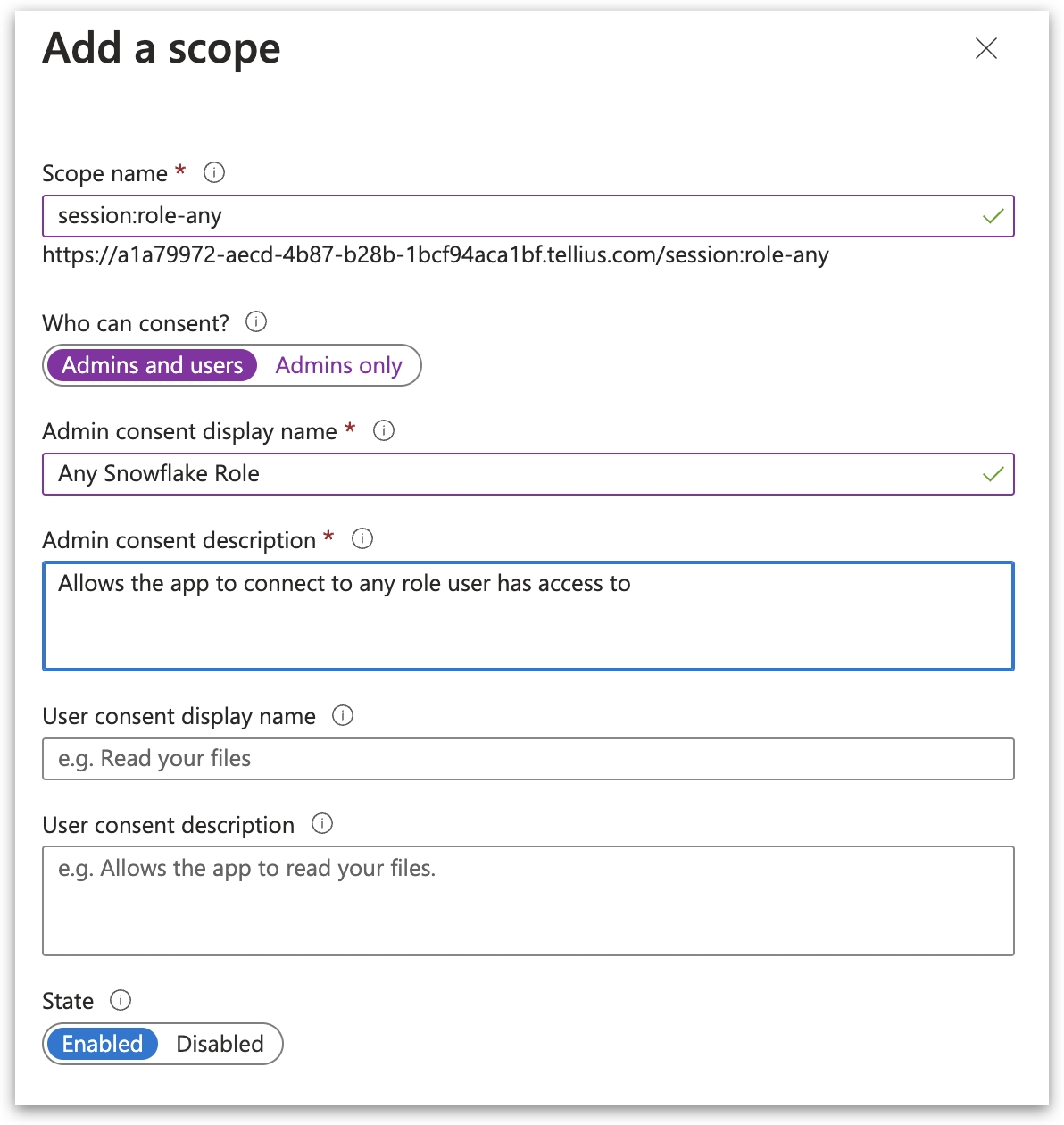Click the green checkmark in Scope name field

[993, 216]
